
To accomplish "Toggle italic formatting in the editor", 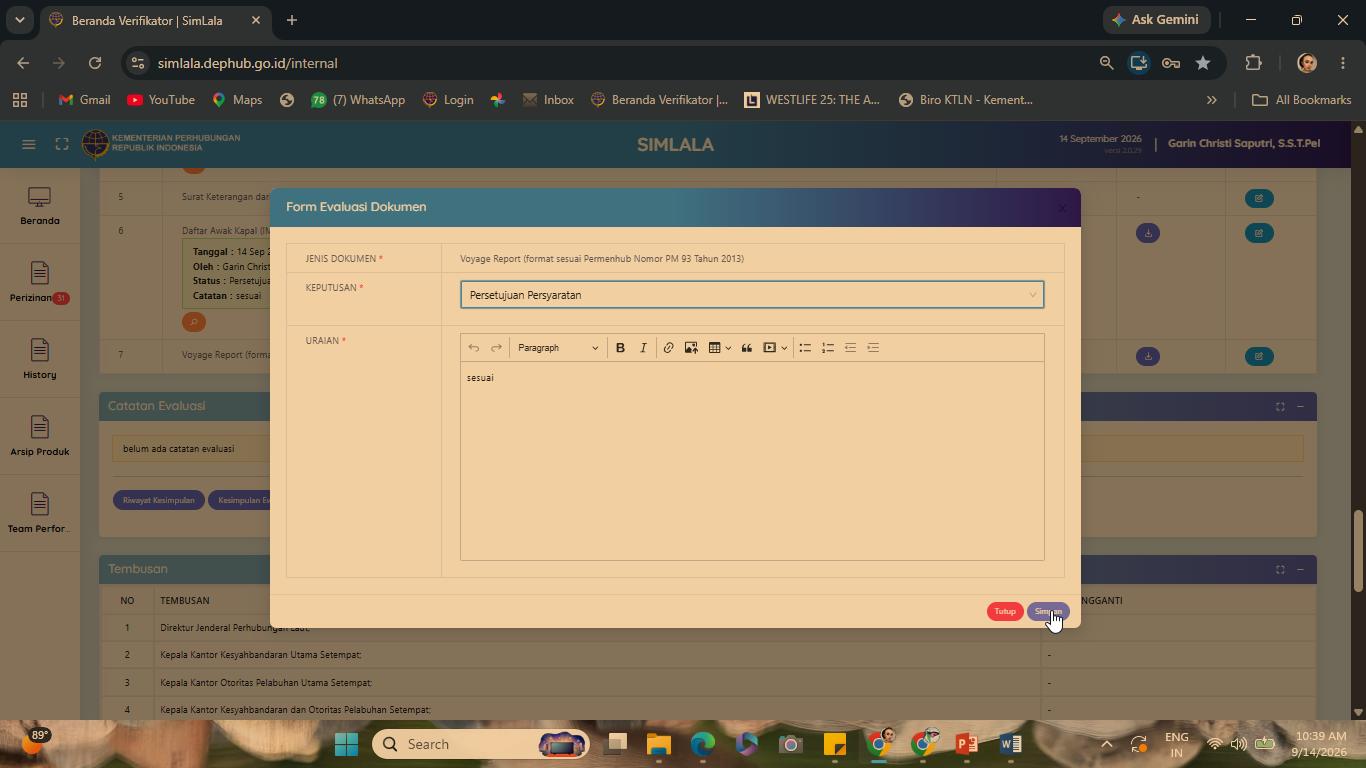I will pyautogui.click(x=643, y=348).
